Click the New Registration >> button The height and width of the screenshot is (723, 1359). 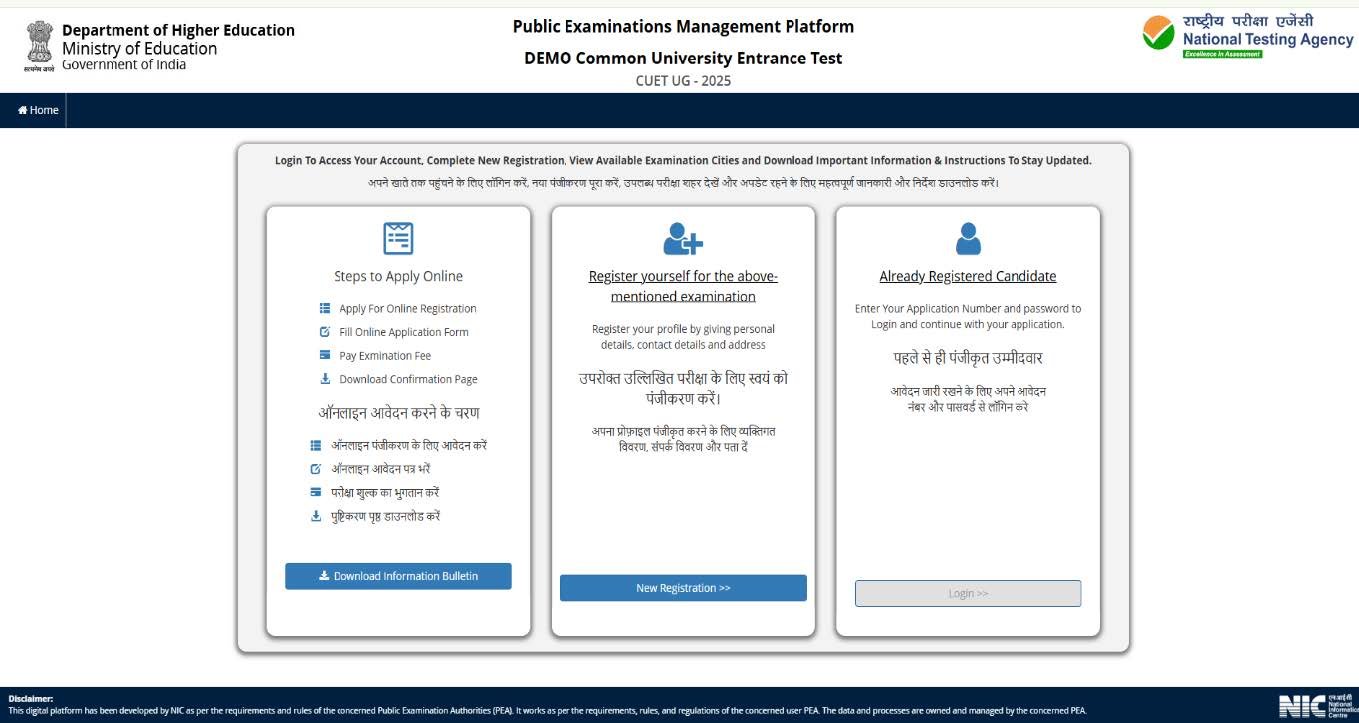[x=683, y=588]
